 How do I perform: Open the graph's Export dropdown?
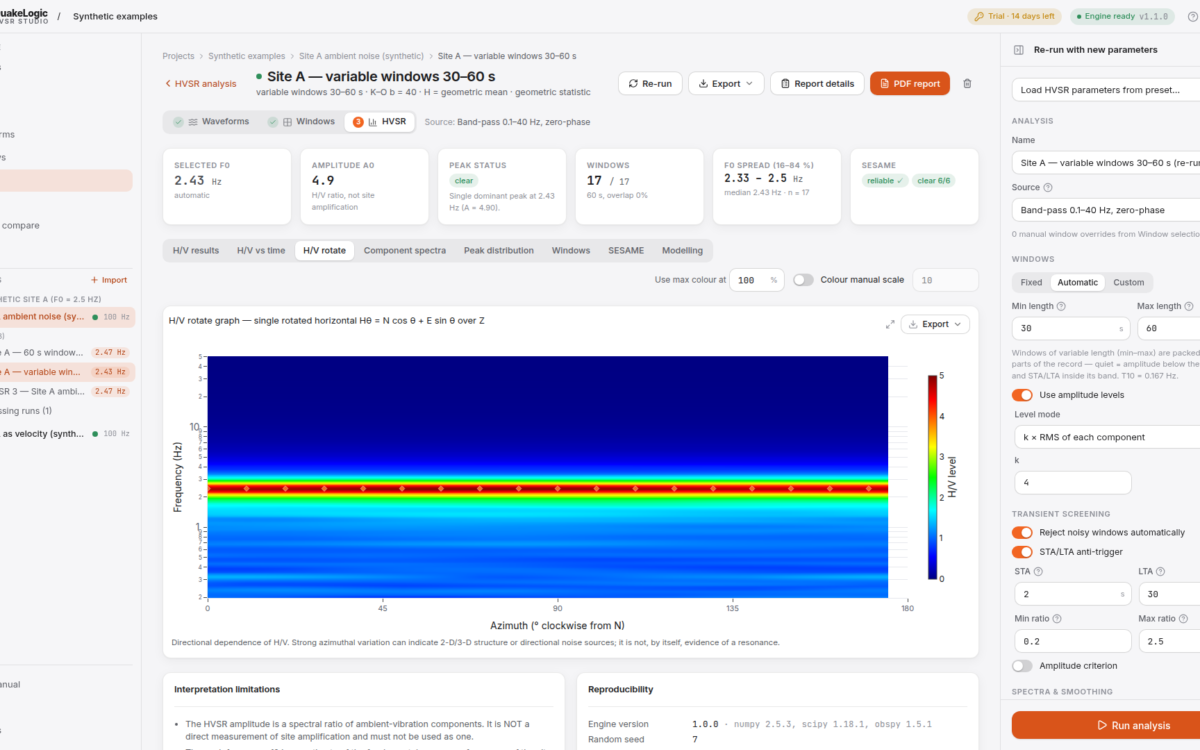tap(935, 324)
